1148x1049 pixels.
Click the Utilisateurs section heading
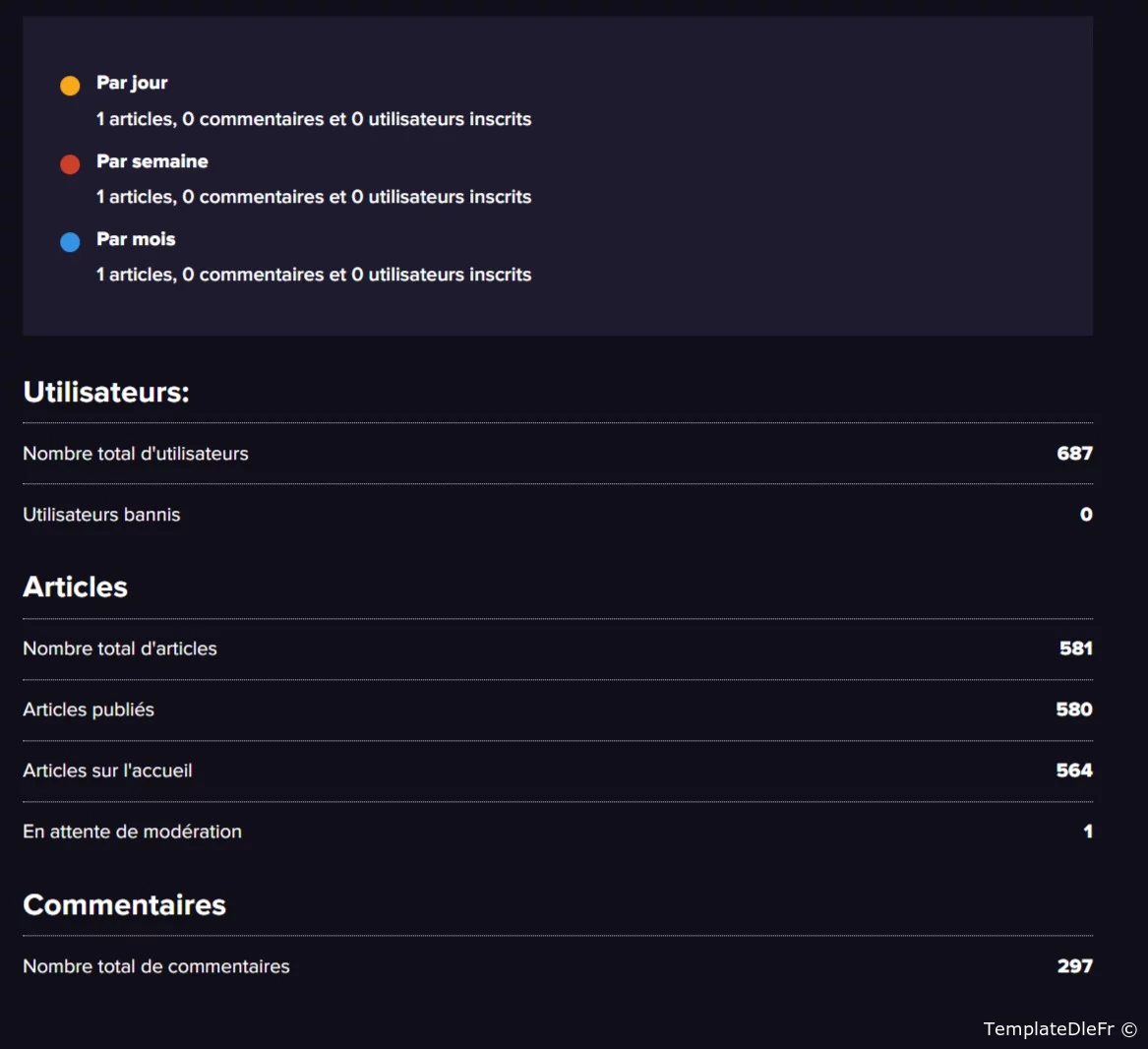[106, 392]
